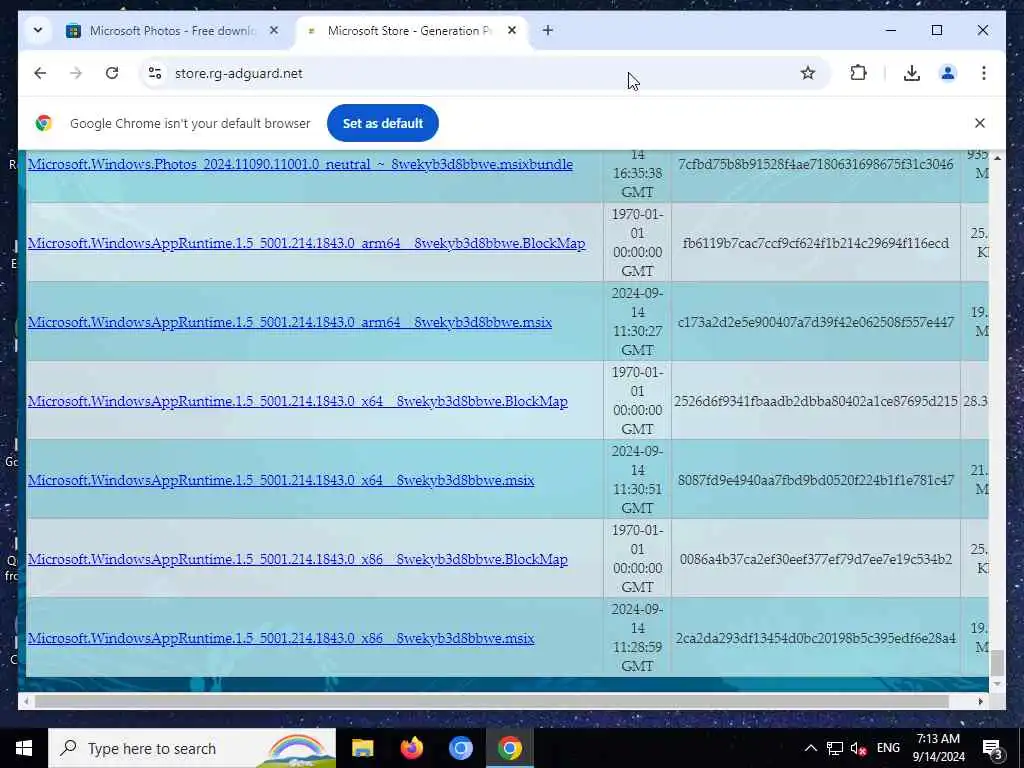Screen dimensions: 1024x768
Task: Select hash 7cfbd75b8b91528f4ae7180631698675f31c3046
Action: point(816,164)
